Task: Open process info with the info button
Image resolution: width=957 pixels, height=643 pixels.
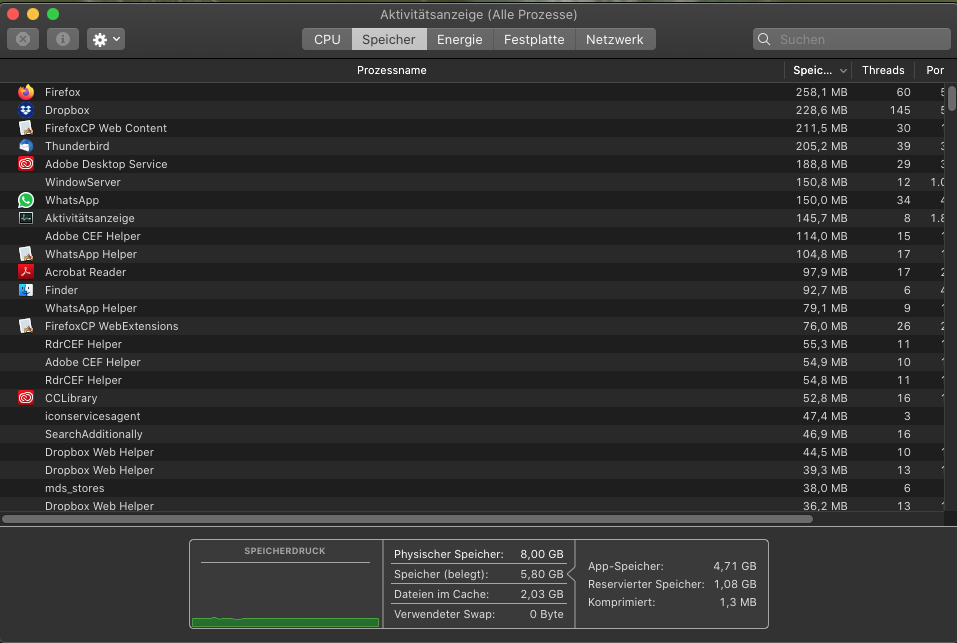Action: pyautogui.click(x=63, y=39)
